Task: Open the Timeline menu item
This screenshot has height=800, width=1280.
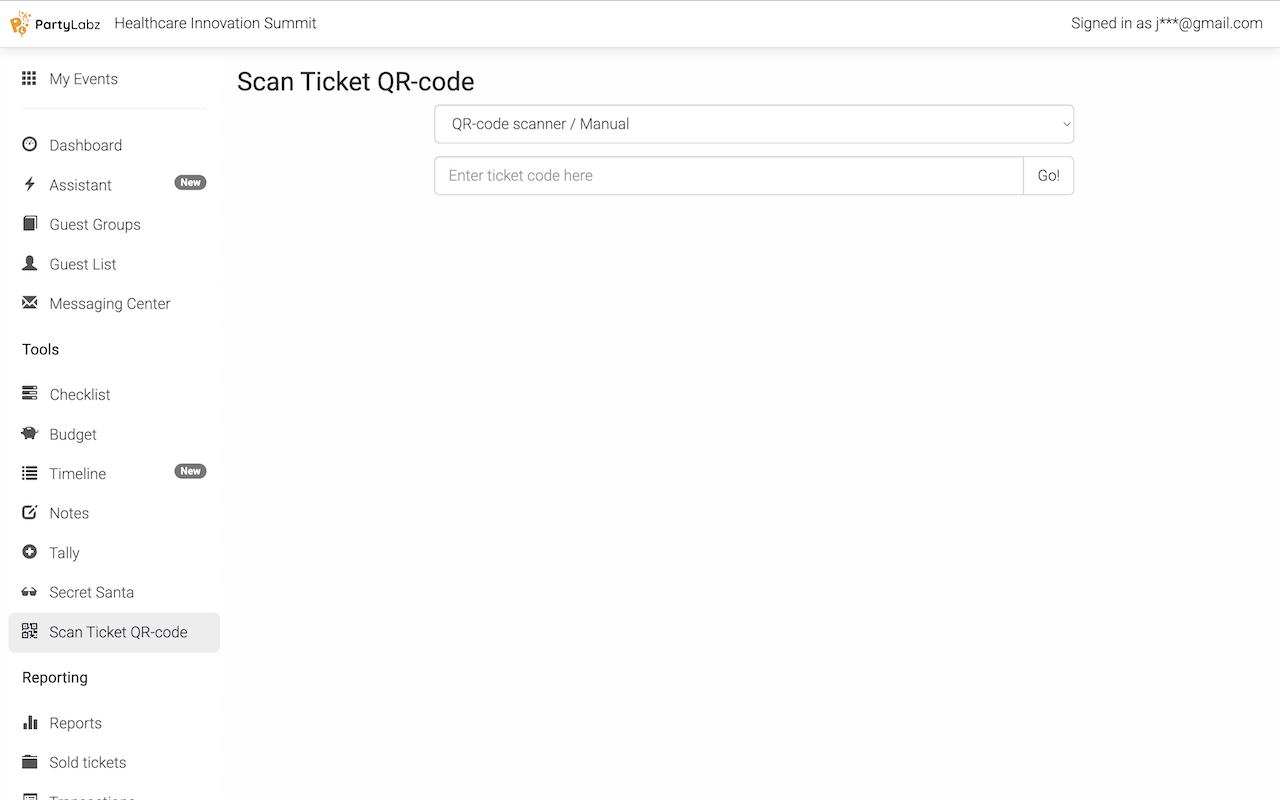Action: pyautogui.click(x=78, y=474)
